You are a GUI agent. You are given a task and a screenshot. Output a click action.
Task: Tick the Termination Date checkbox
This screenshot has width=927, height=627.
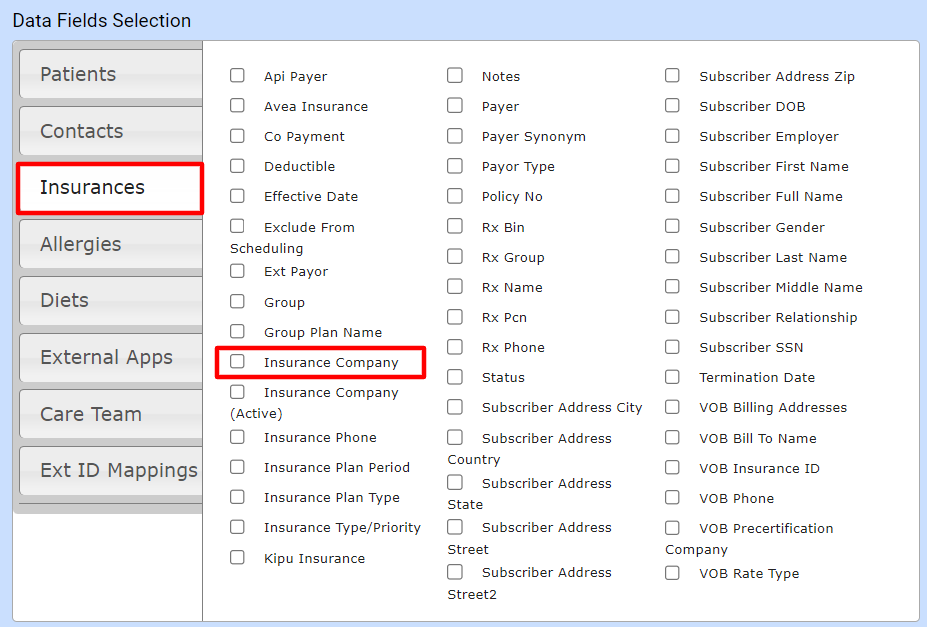click(x=673, y=377)
